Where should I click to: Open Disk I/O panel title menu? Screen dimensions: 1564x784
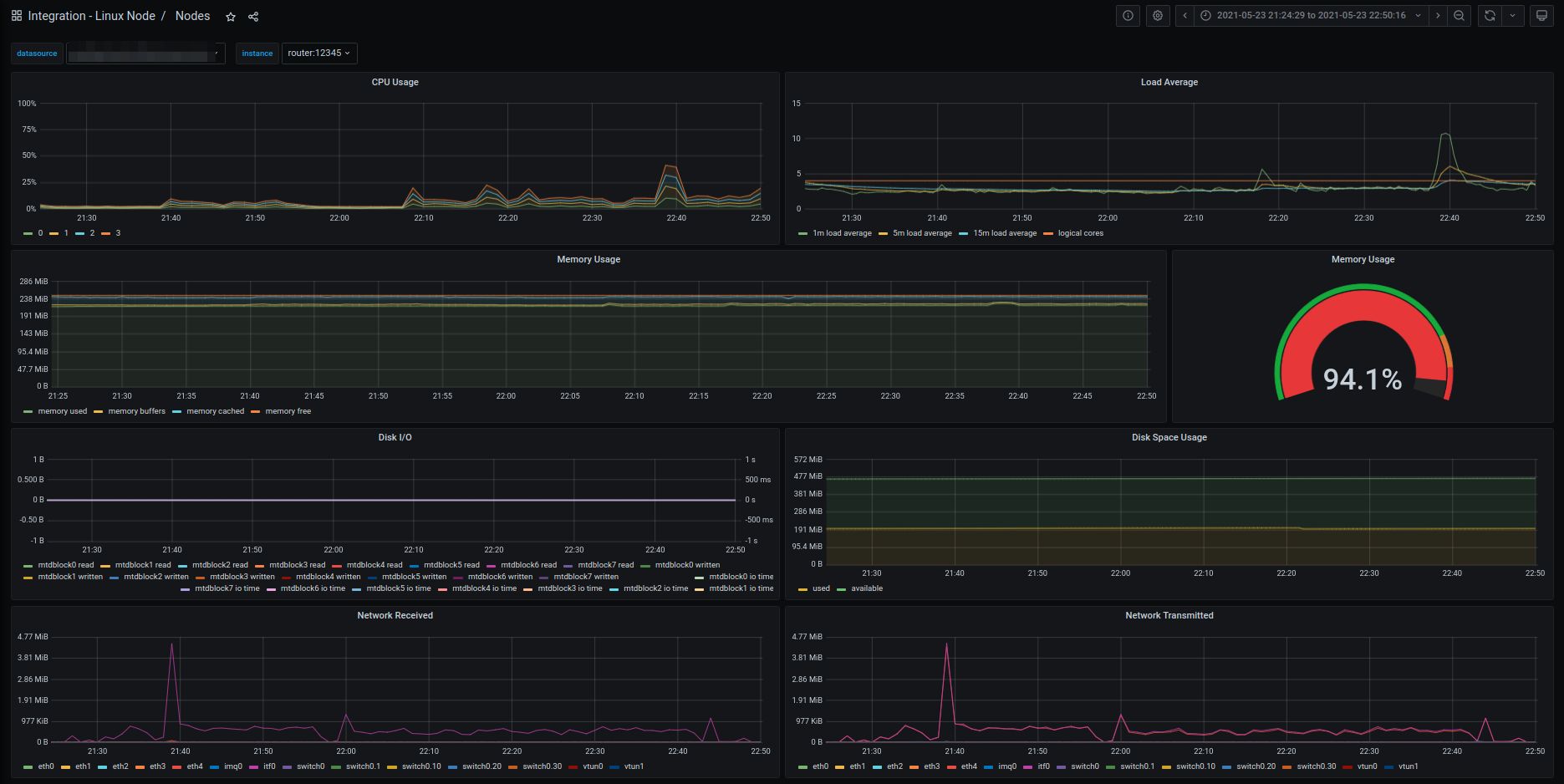click(x=395, y=437)
